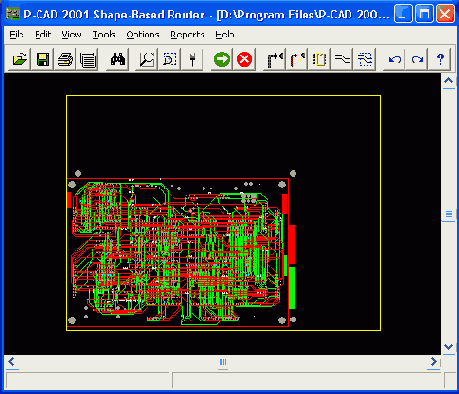The width and height of the screenshot is (459, 394).
Task: Open the File menu
Action: (x=16, y=34)
